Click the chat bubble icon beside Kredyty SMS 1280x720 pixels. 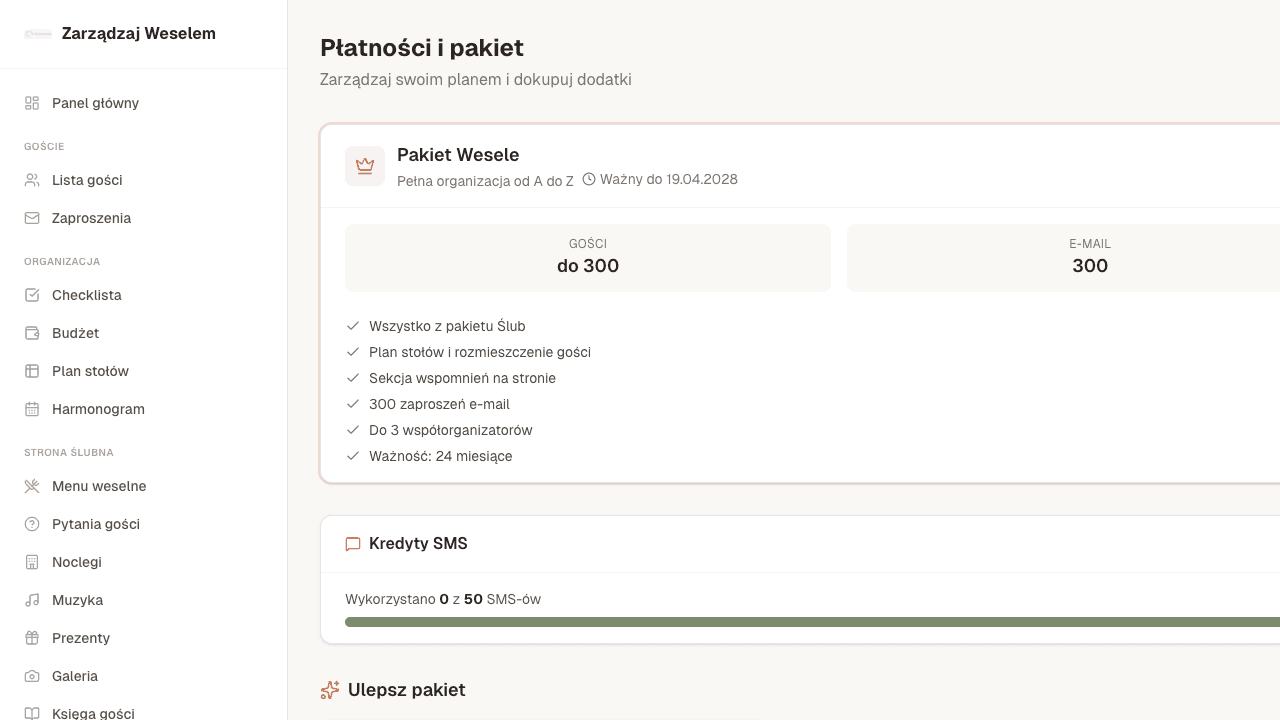(352, 544)
